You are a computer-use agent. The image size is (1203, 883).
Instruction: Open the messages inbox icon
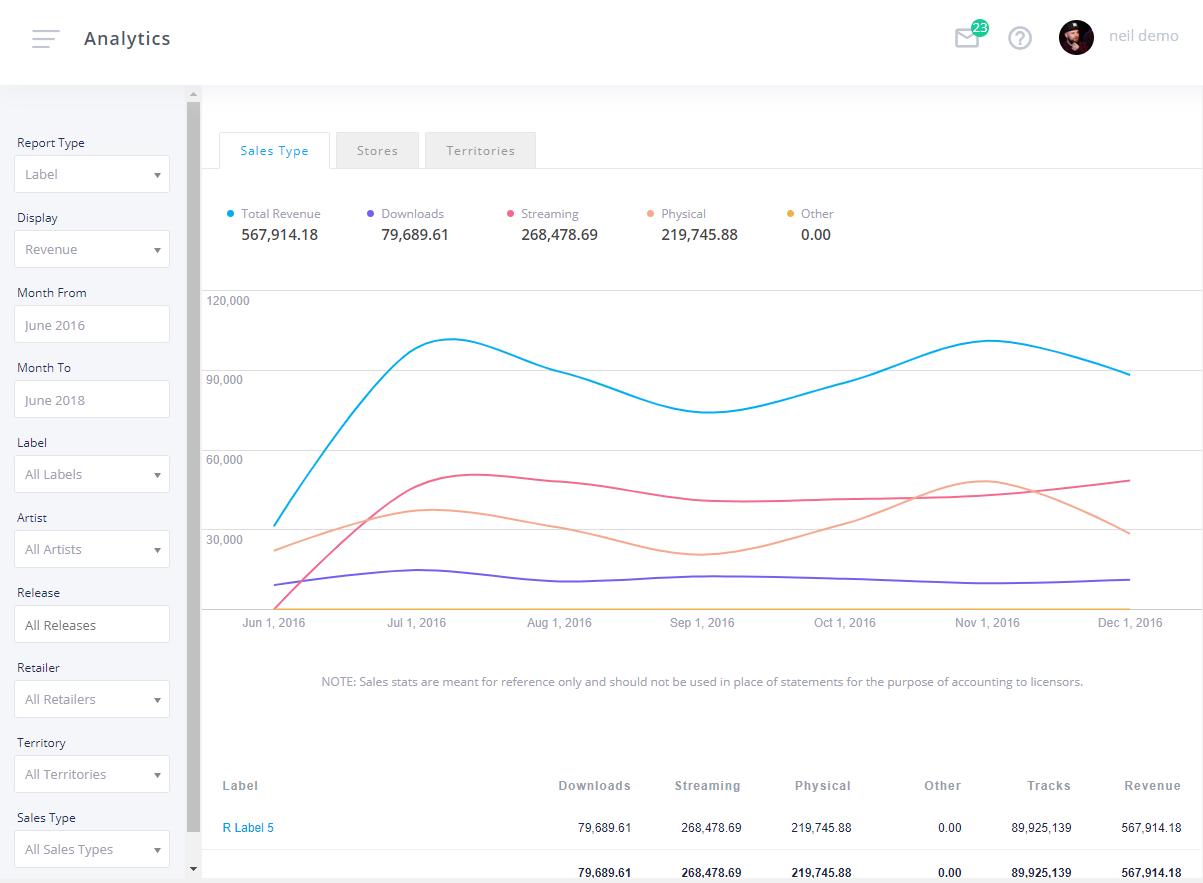tap(966, 38)
